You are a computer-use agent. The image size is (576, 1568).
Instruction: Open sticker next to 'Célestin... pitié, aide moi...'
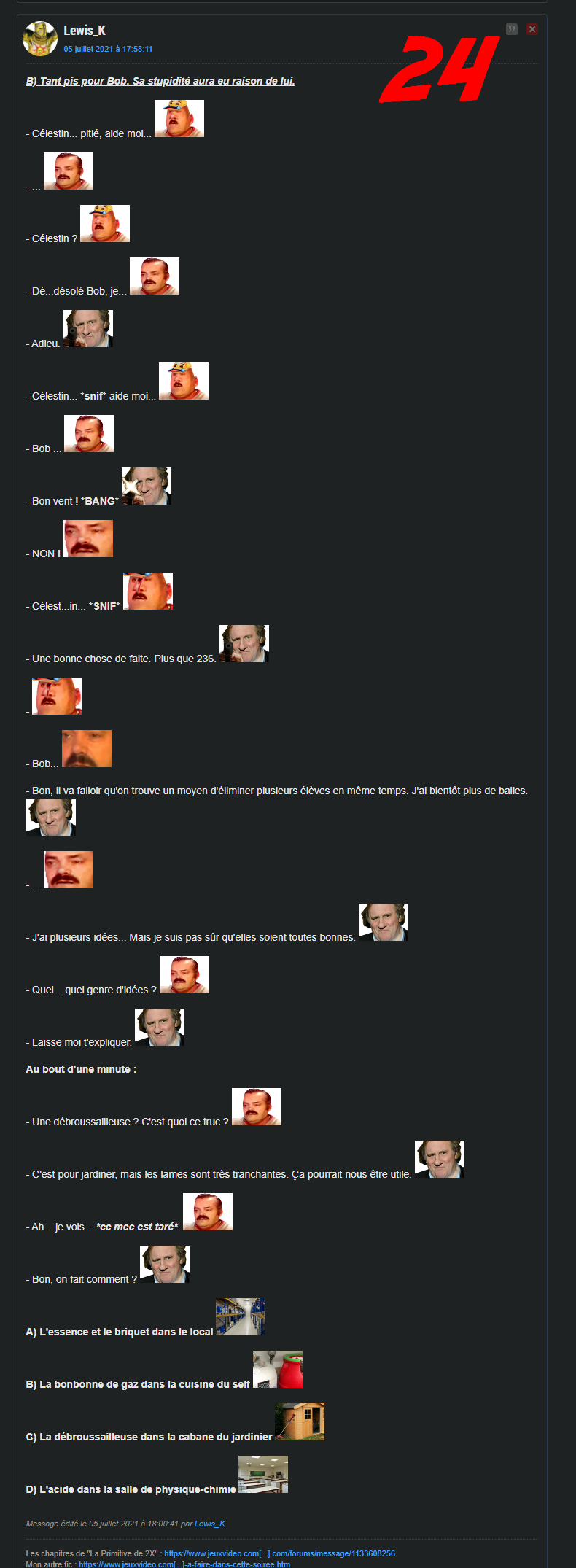pos(179,119)
